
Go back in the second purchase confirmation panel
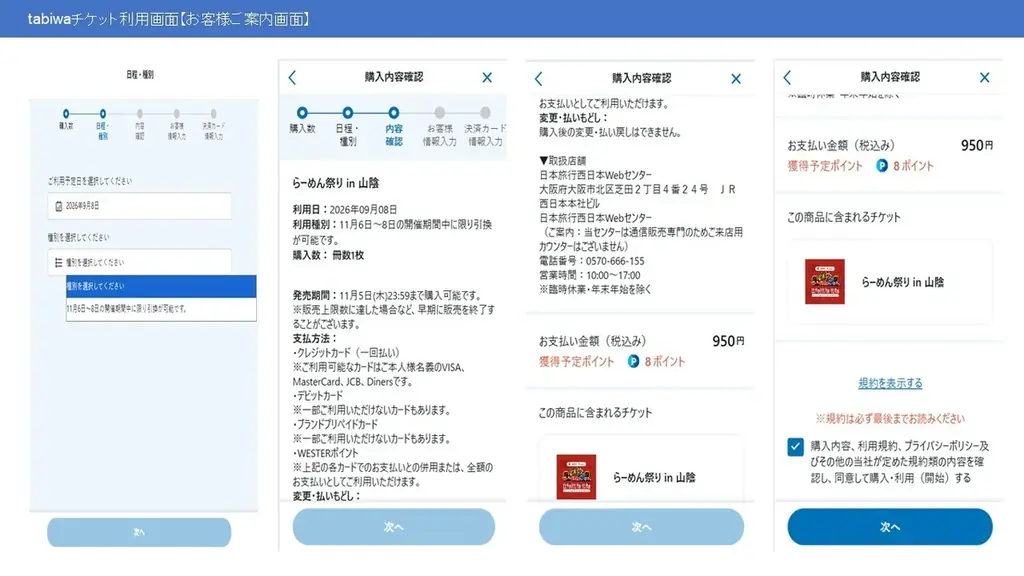pyautogui.click(x=292, y=78)
